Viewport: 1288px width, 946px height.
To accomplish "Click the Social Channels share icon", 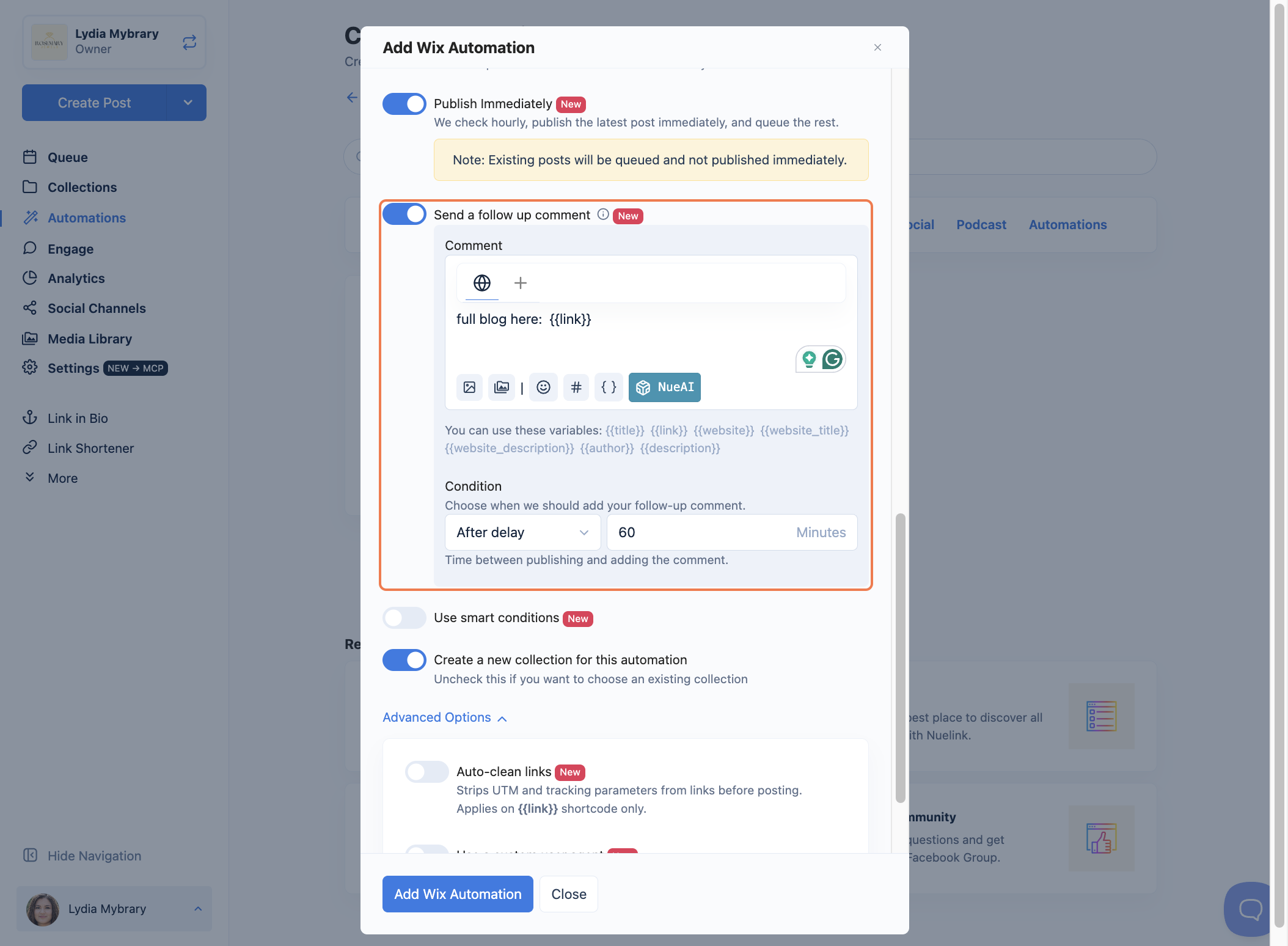I will (x=30, y=308).
